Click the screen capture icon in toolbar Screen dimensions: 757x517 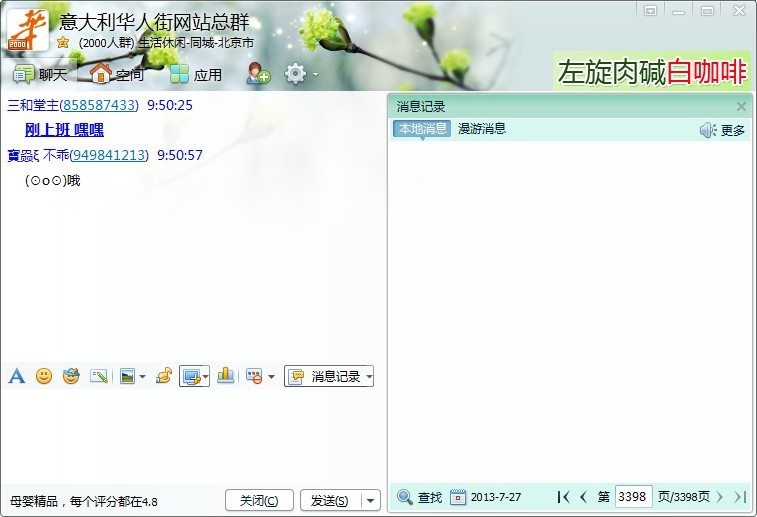tap(192, 376)
